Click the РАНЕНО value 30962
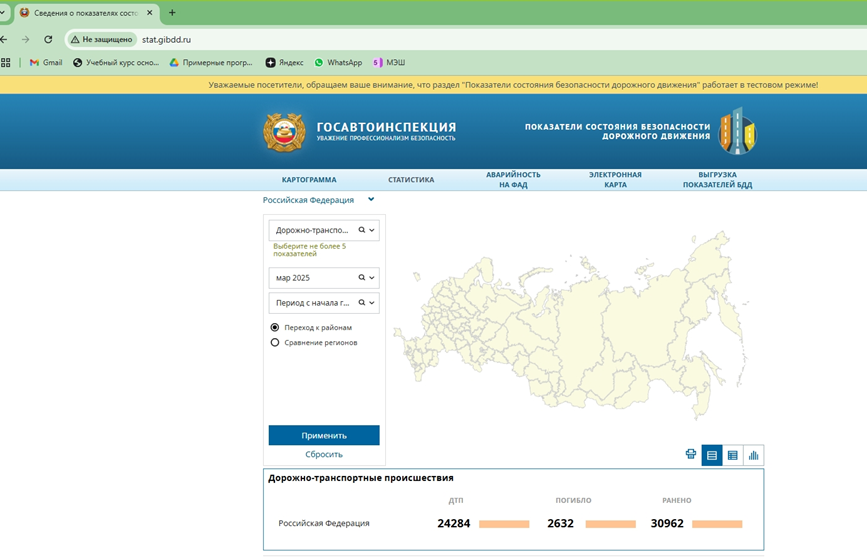The width and height of the screenshot is (867, 558). 667,523
